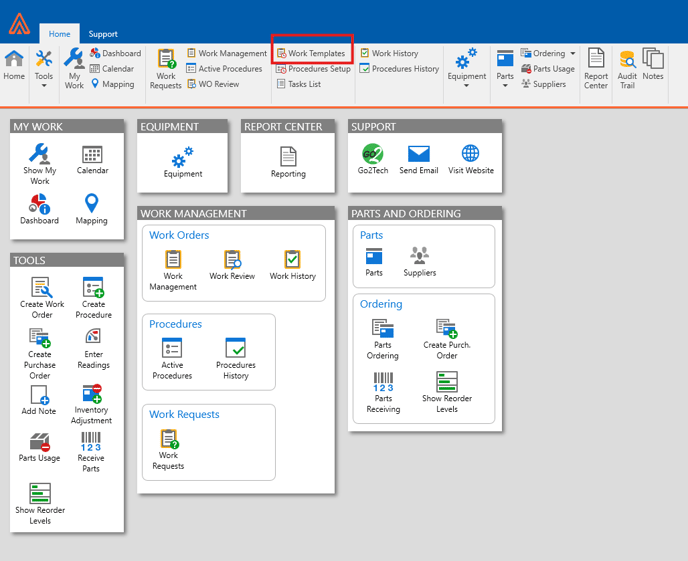Open Show Reorder Levels under Ordering

point(447,393)
